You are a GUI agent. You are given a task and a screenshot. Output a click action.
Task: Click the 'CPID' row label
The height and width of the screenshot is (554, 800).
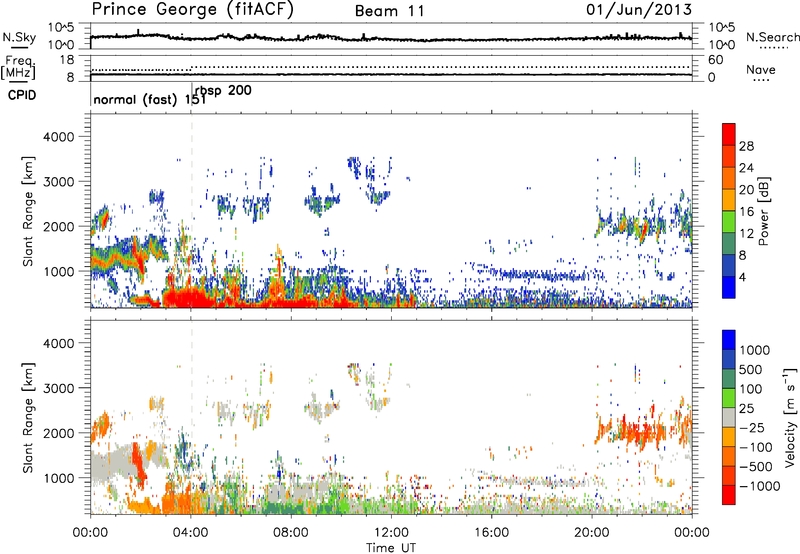tap(22, 95)
